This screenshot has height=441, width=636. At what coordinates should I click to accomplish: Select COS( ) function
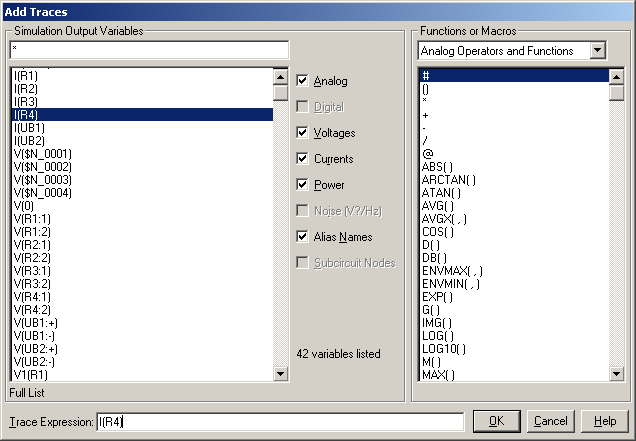coord(514,232)
